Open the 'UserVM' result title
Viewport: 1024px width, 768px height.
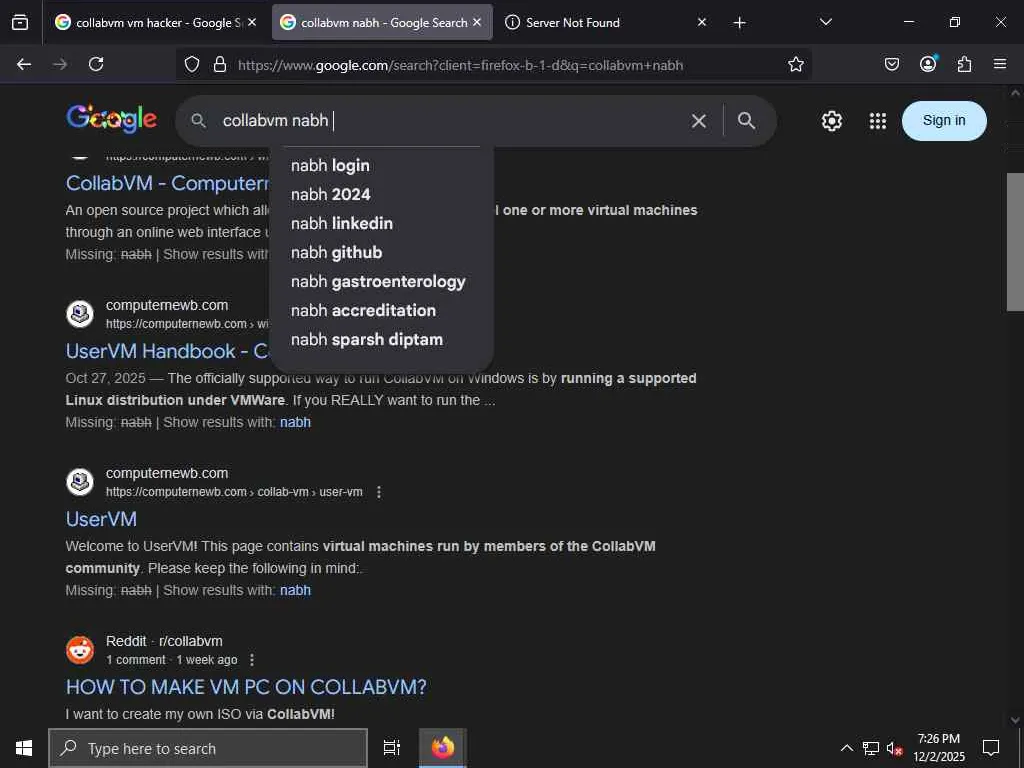(x=101, y=519)
